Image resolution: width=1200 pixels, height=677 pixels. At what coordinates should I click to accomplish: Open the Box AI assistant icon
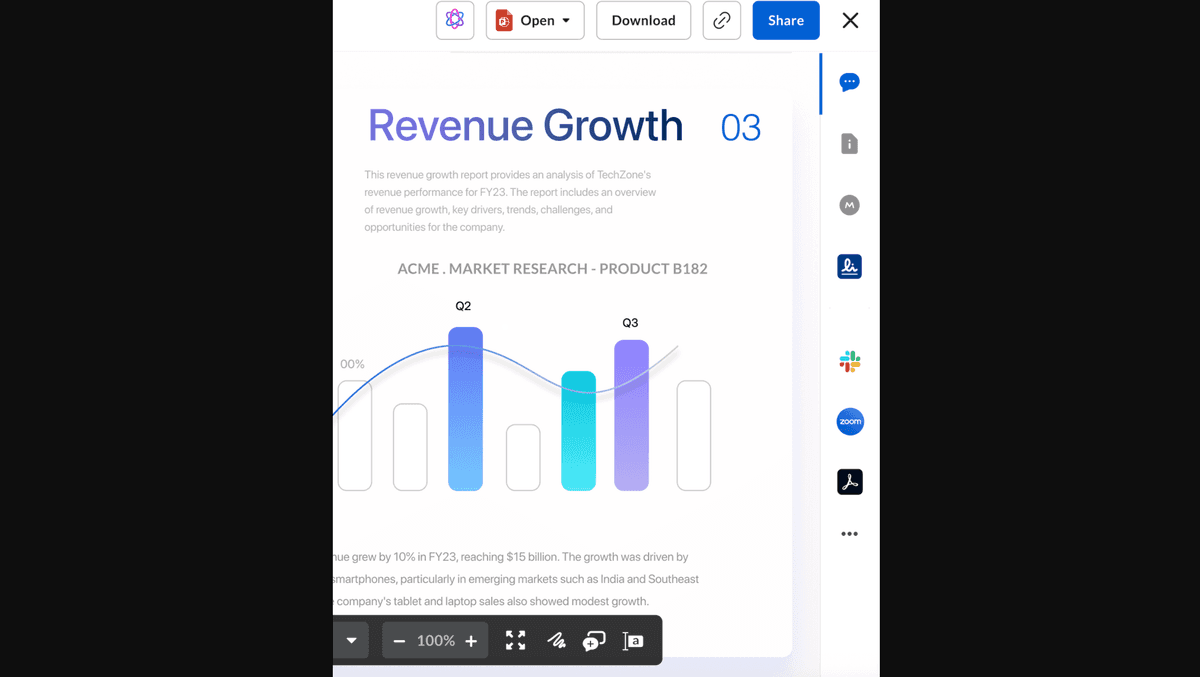tap(455, 20)
